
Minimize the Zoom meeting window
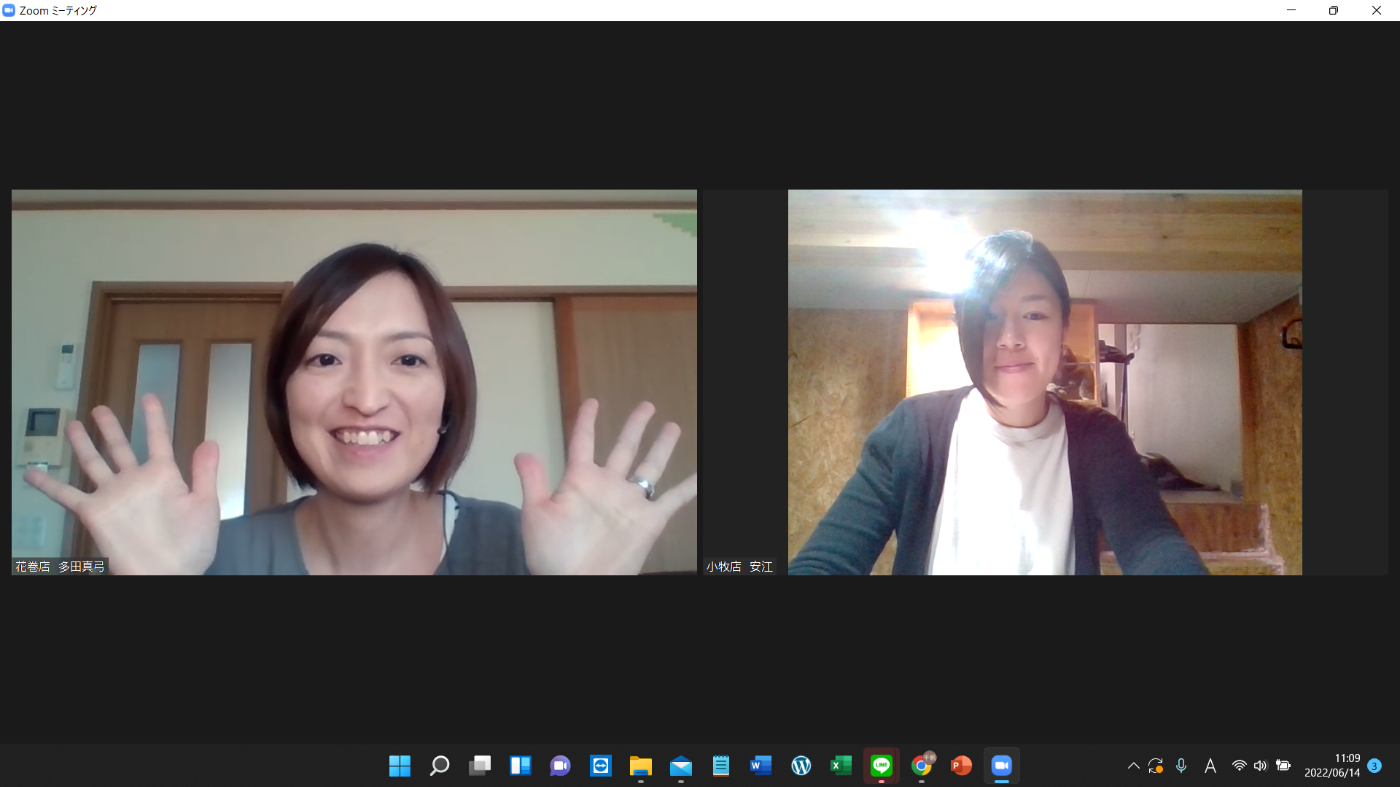1291,10
